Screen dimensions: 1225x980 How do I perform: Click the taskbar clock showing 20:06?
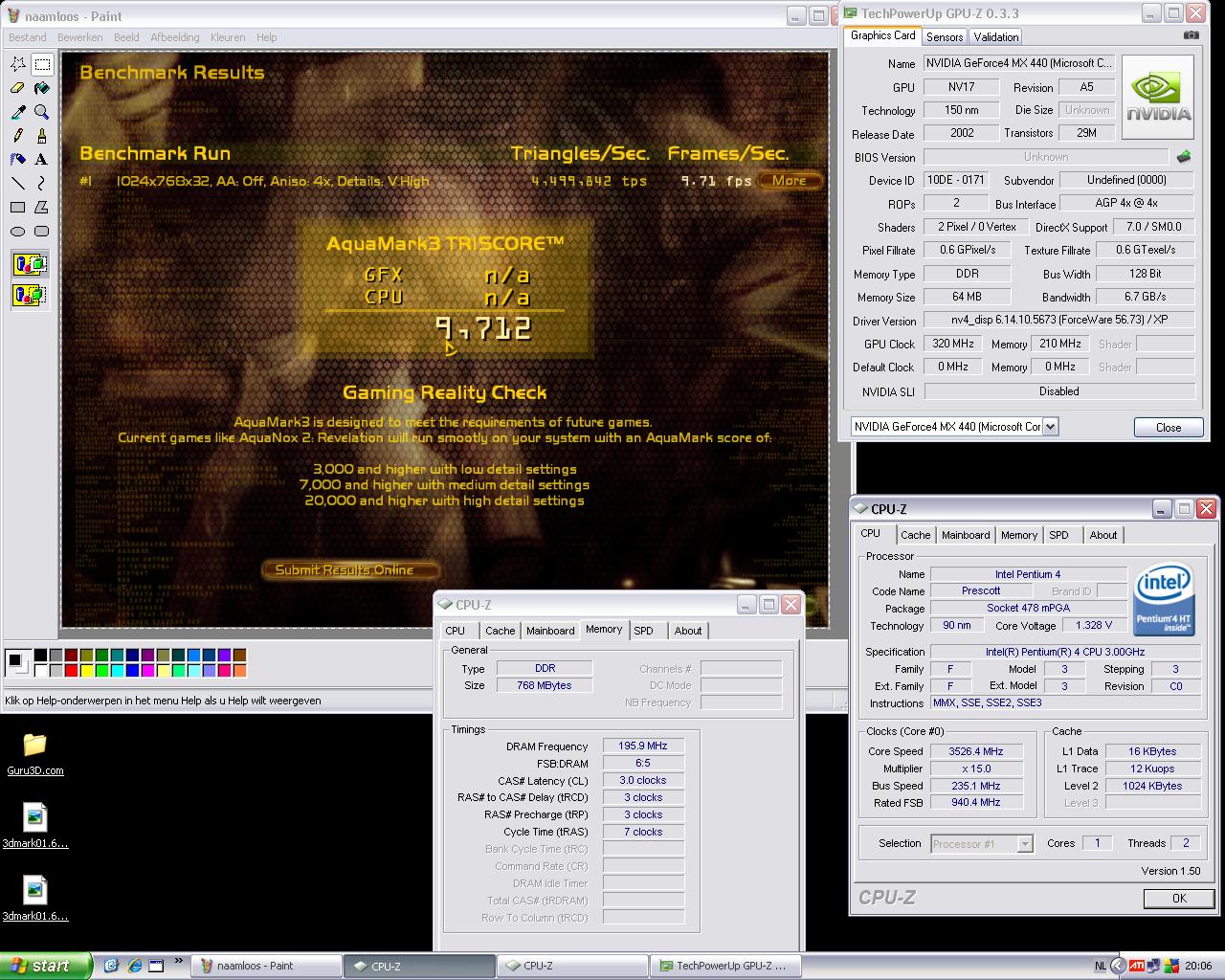[x=1198, y=966]
